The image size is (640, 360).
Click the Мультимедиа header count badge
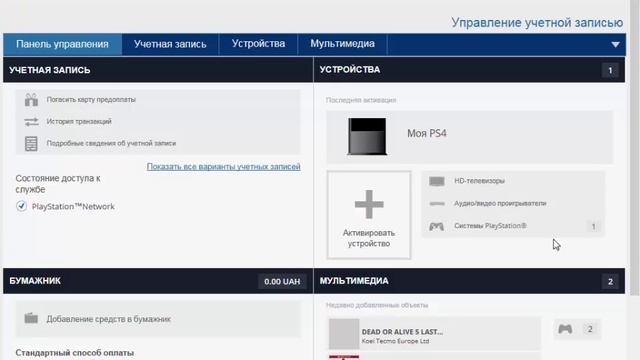point(610,282)
